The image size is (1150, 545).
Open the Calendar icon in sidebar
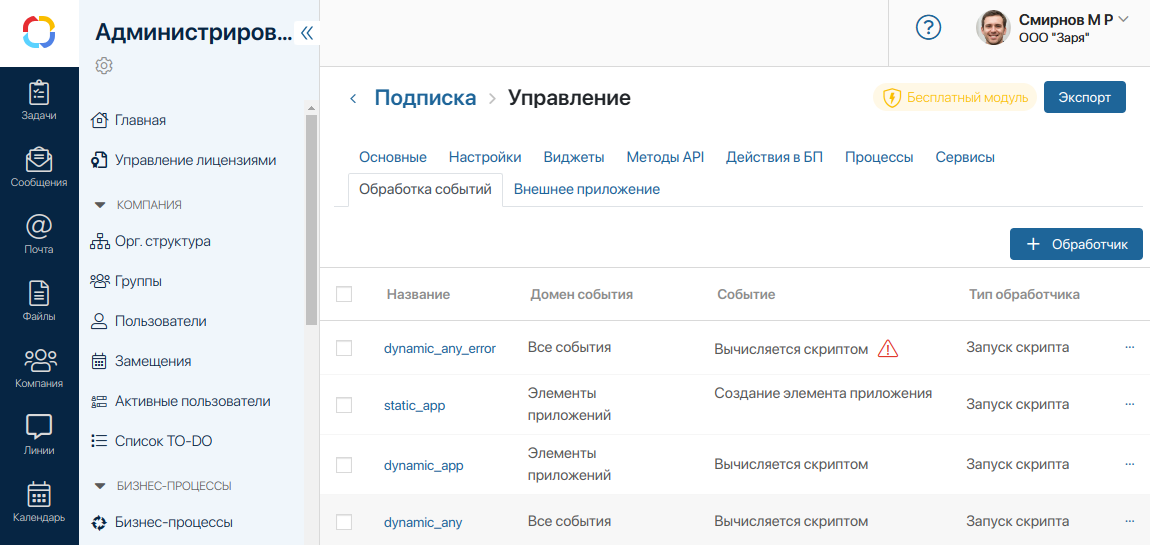click(39, 502)
